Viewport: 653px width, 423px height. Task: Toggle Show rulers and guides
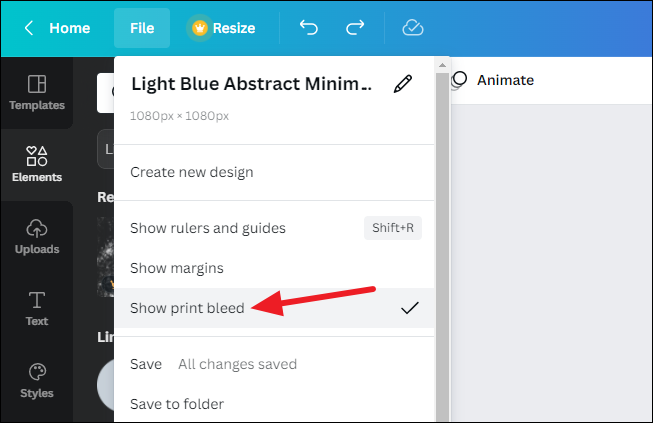(274, 228)
